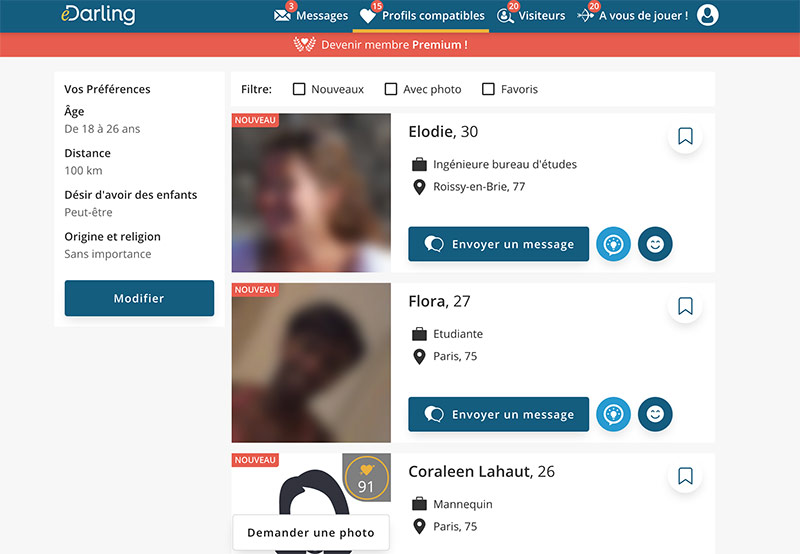Click the Vos Préférences heading
The image size is (800, 554).
click(107, 89)
